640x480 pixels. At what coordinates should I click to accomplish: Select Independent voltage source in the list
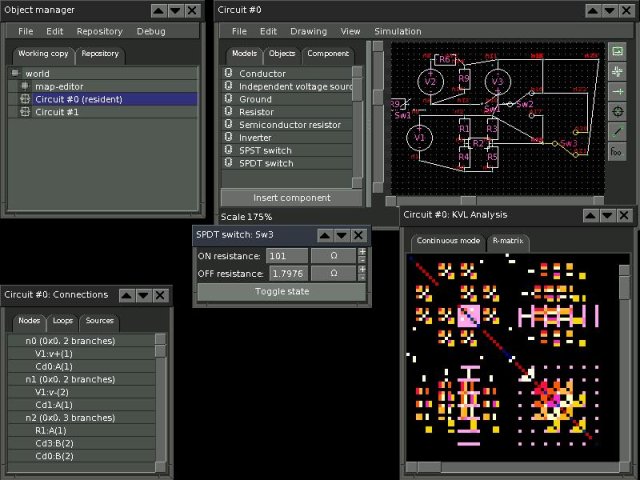(287, 86)
